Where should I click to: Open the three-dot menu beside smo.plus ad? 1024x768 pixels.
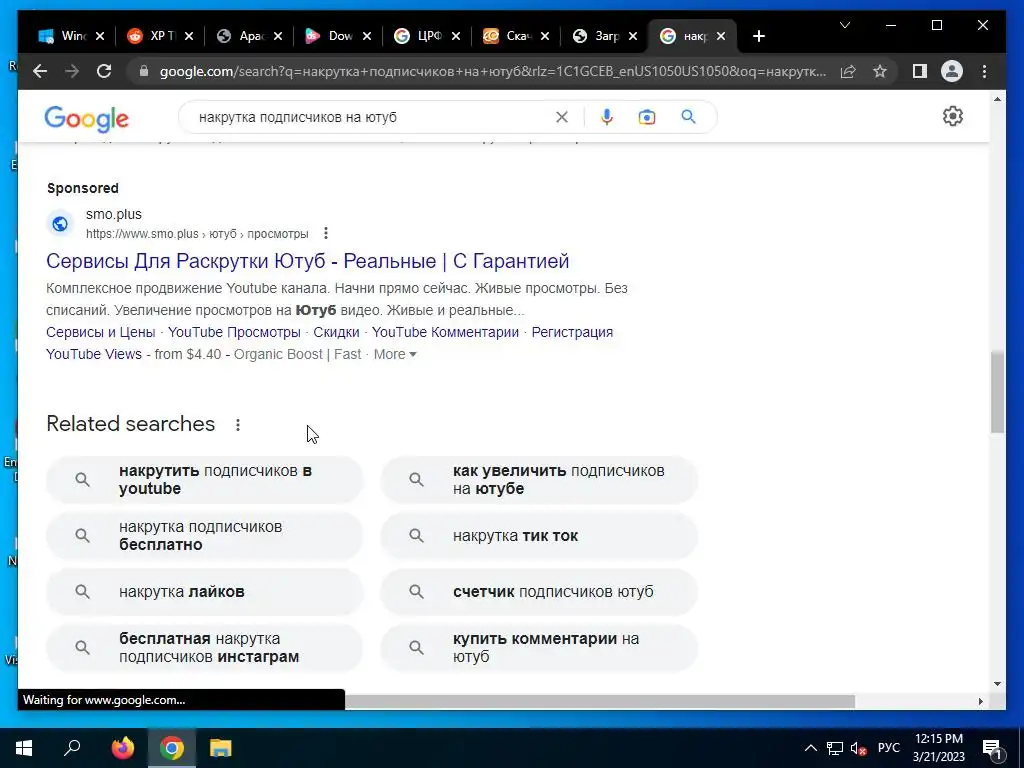(326, 233)
